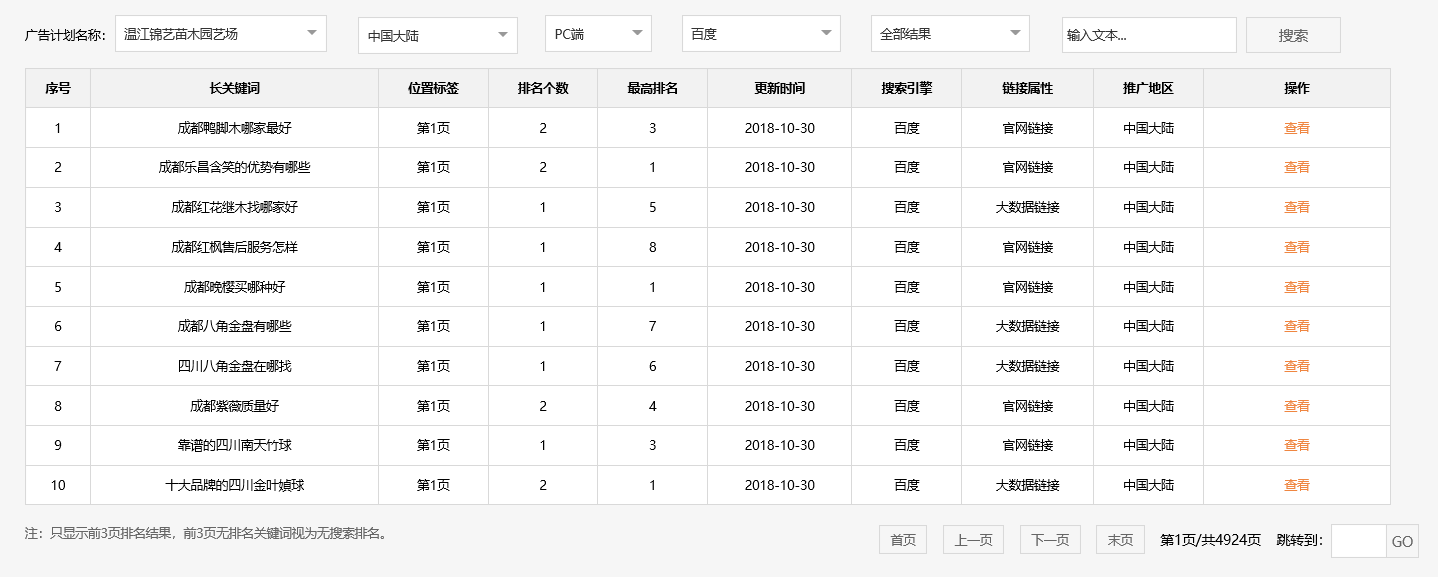Click 查看 beside 成都晚樱买哪种好
Image resolution: width=1441 pixels, height=577 pixels.
click(x=1296, y=287)
